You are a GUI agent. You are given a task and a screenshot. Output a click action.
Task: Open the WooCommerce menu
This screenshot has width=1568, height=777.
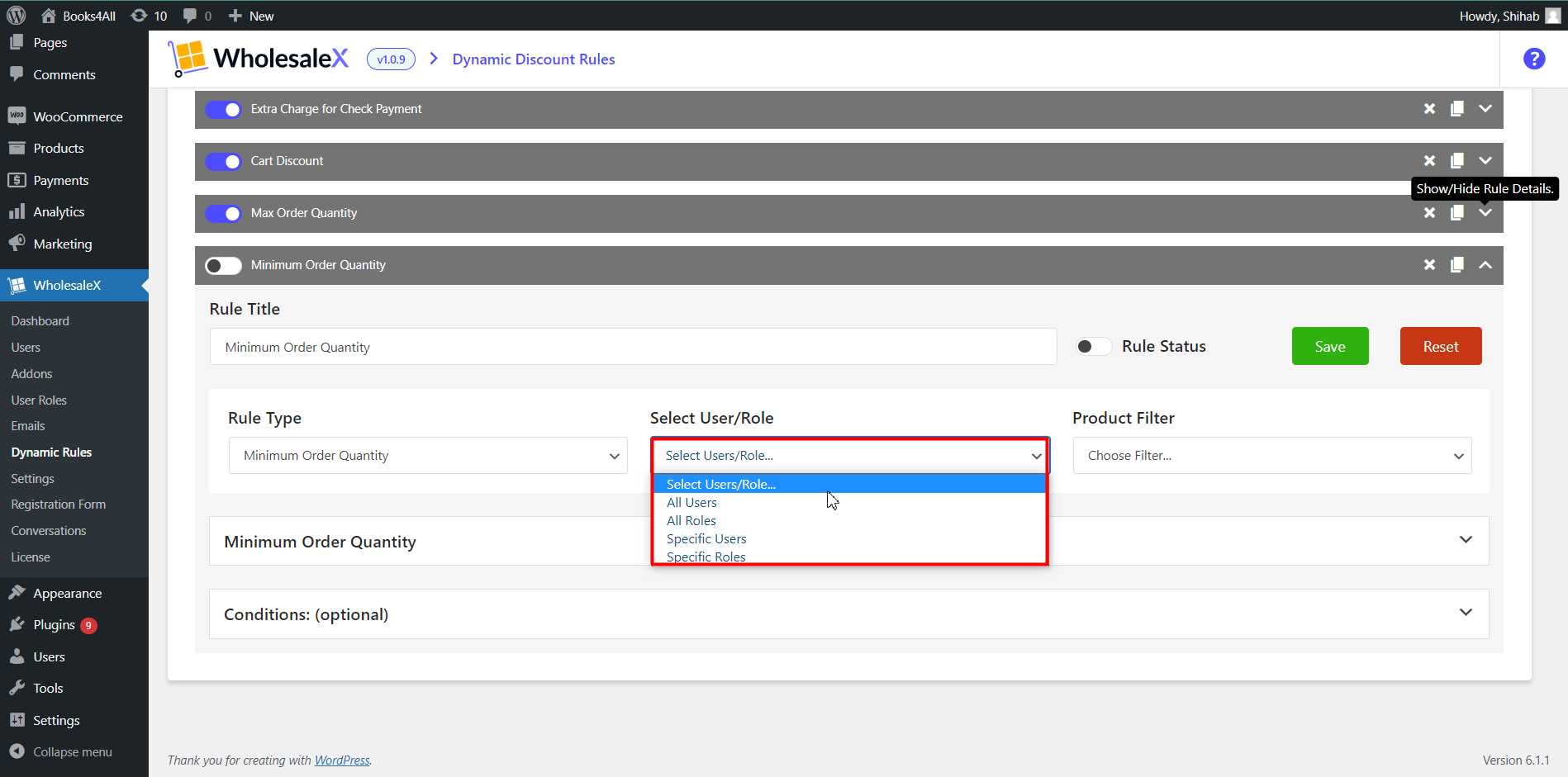tap(74, 117)
